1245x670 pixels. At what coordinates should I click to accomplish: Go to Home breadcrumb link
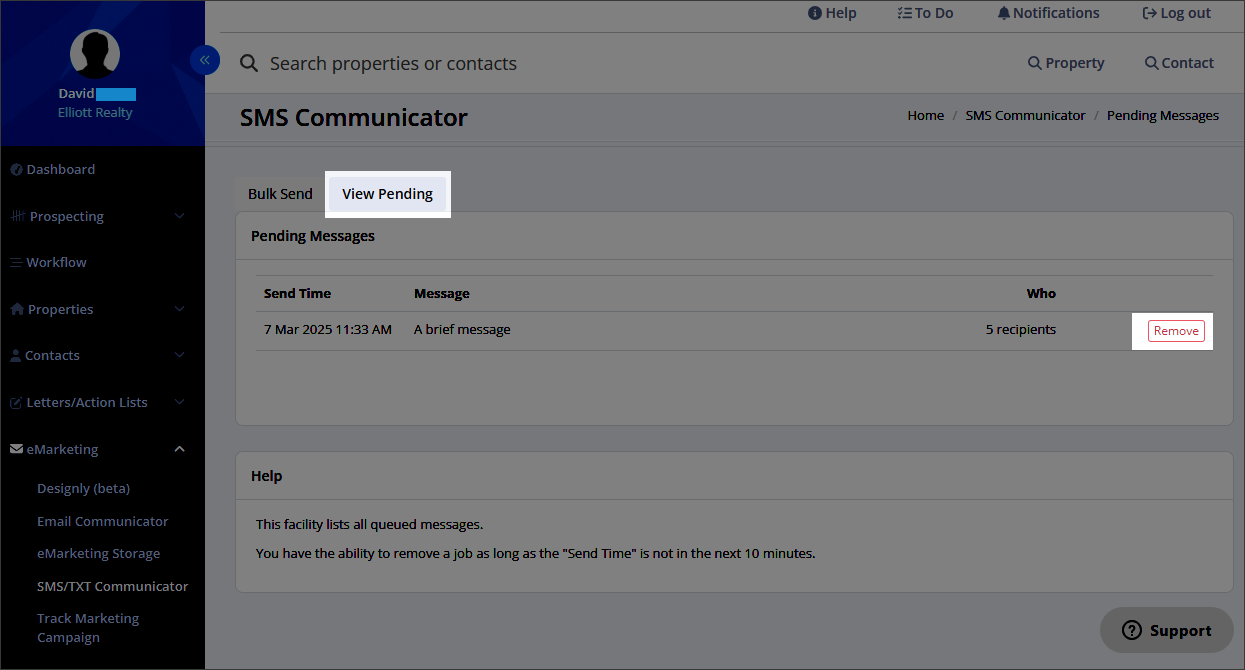click(x=925, y=116)
